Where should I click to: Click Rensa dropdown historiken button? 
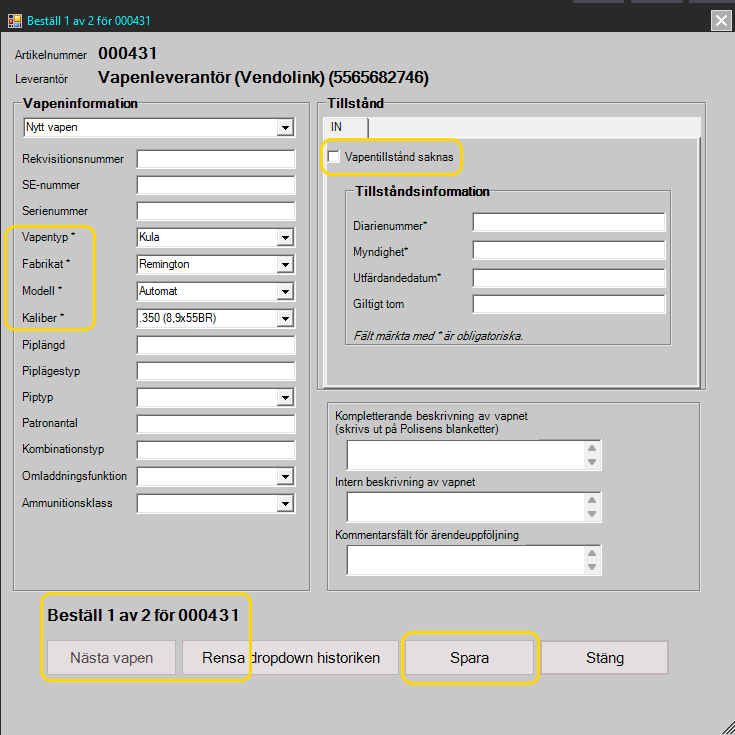290,658
